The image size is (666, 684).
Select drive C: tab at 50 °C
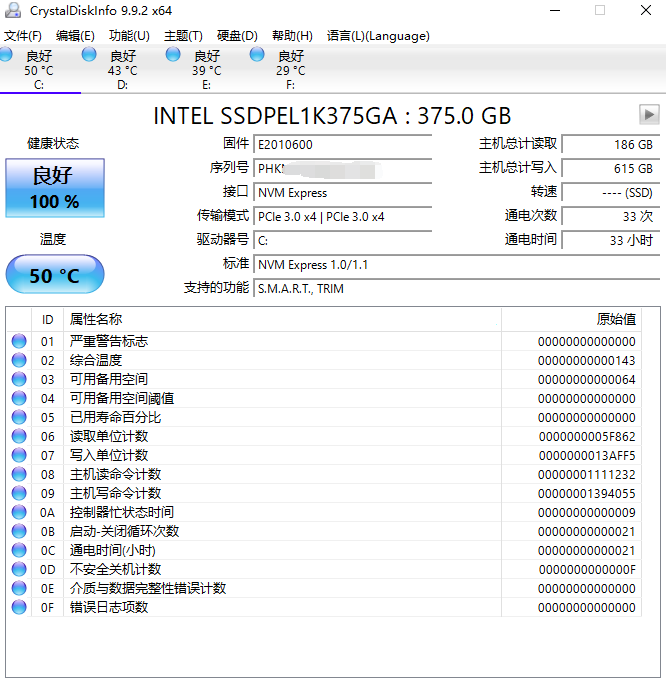point(39,70)
